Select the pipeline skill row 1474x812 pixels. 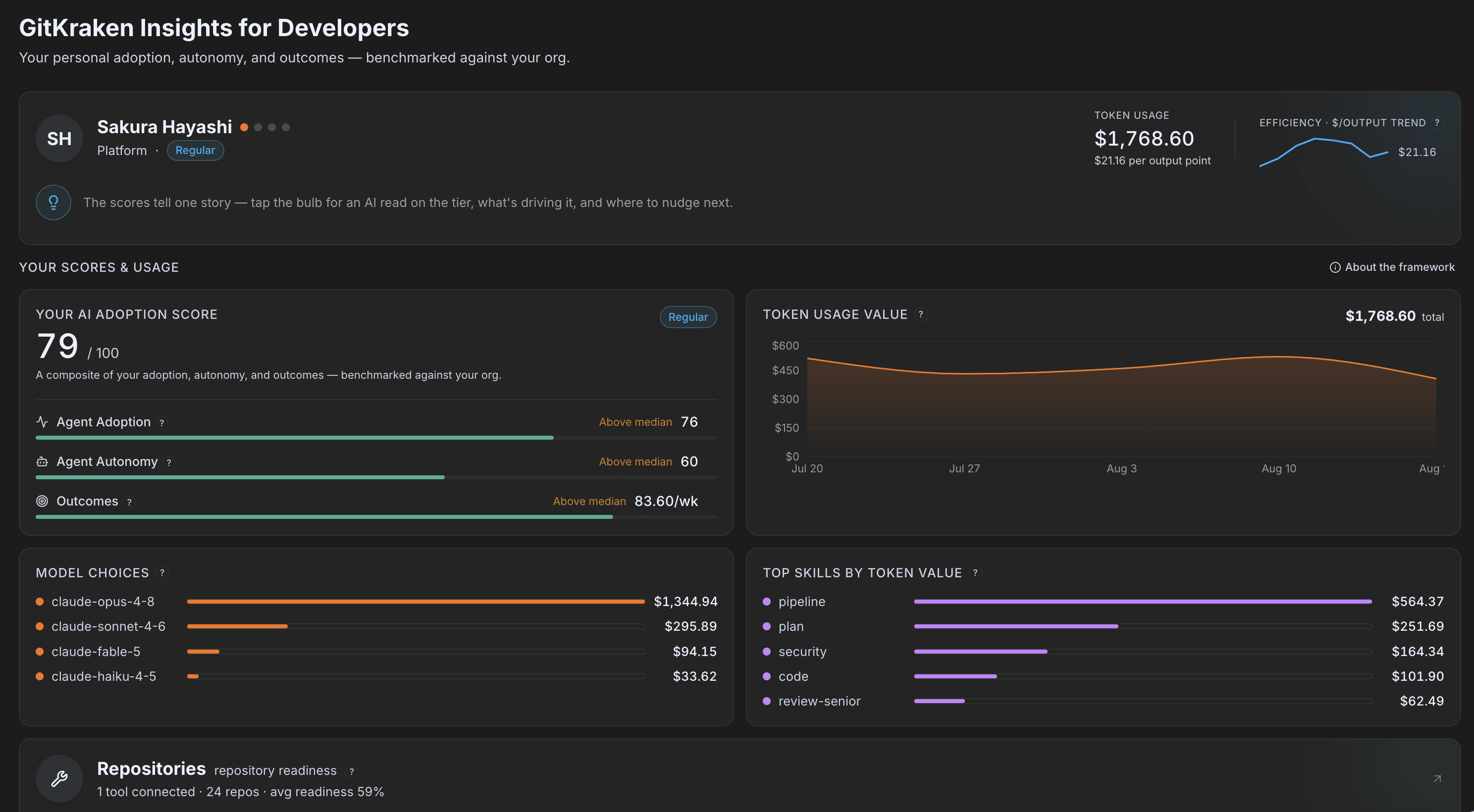pyautogui.click(x=1103, y=602)
